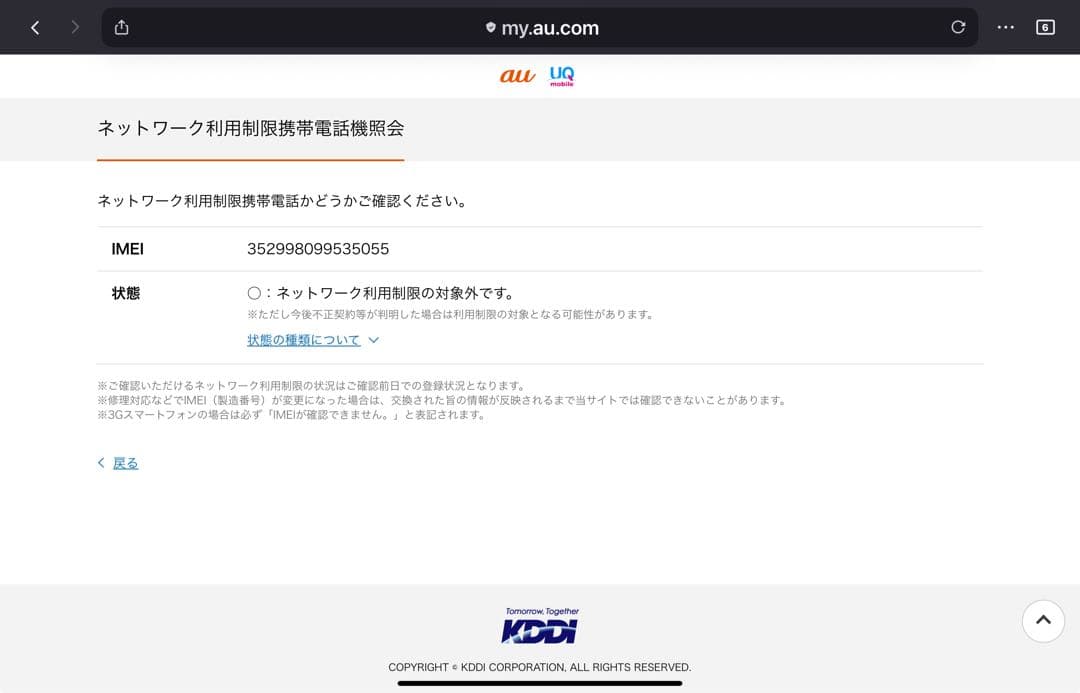Click the IMEI number 352998099535055

click(x=318, y=249)
